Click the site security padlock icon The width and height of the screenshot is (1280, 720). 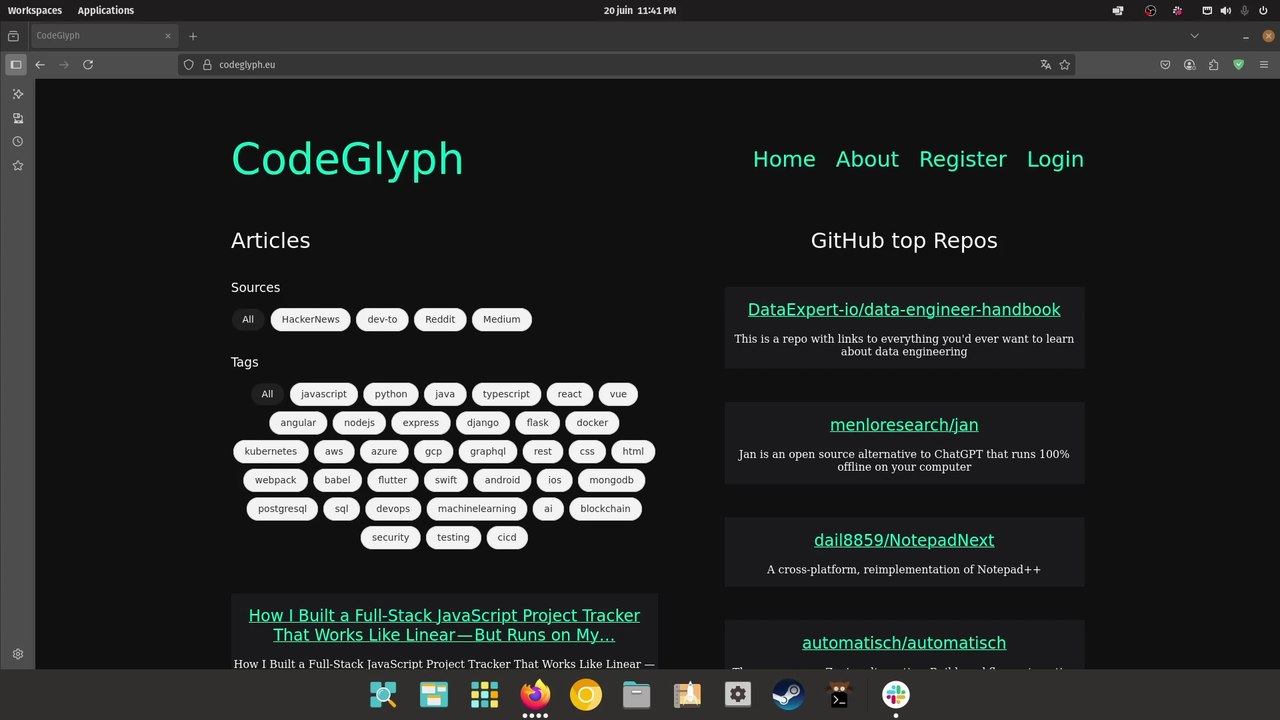click(x=207, y=64)
